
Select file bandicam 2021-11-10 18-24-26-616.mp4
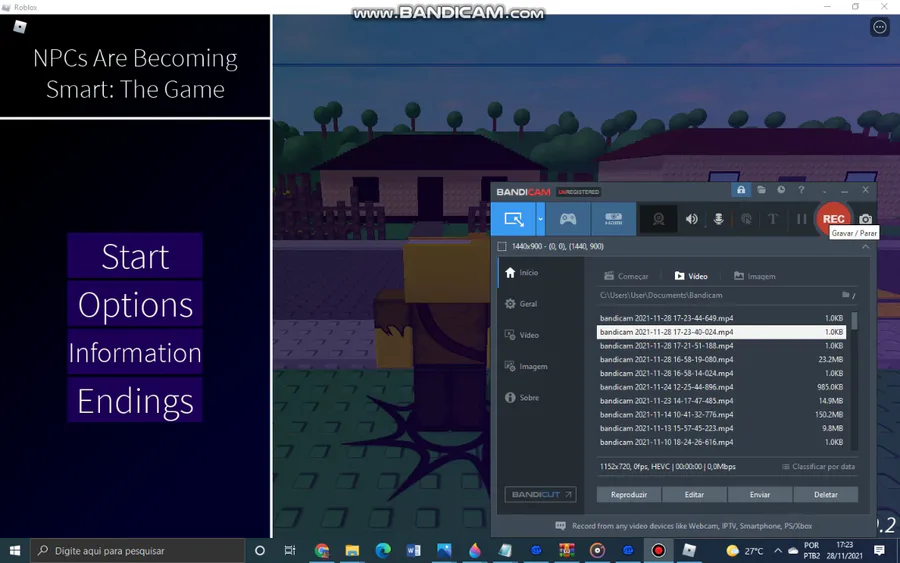click(721, 442)
